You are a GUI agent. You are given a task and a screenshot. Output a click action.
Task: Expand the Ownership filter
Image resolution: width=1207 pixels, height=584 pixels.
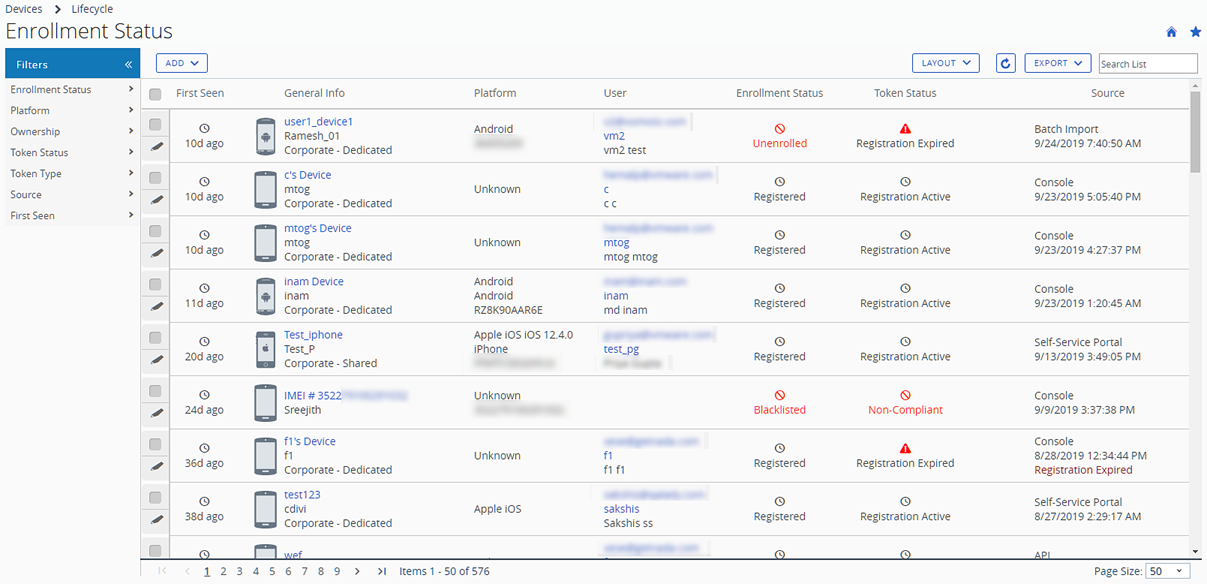coord(72,132)
